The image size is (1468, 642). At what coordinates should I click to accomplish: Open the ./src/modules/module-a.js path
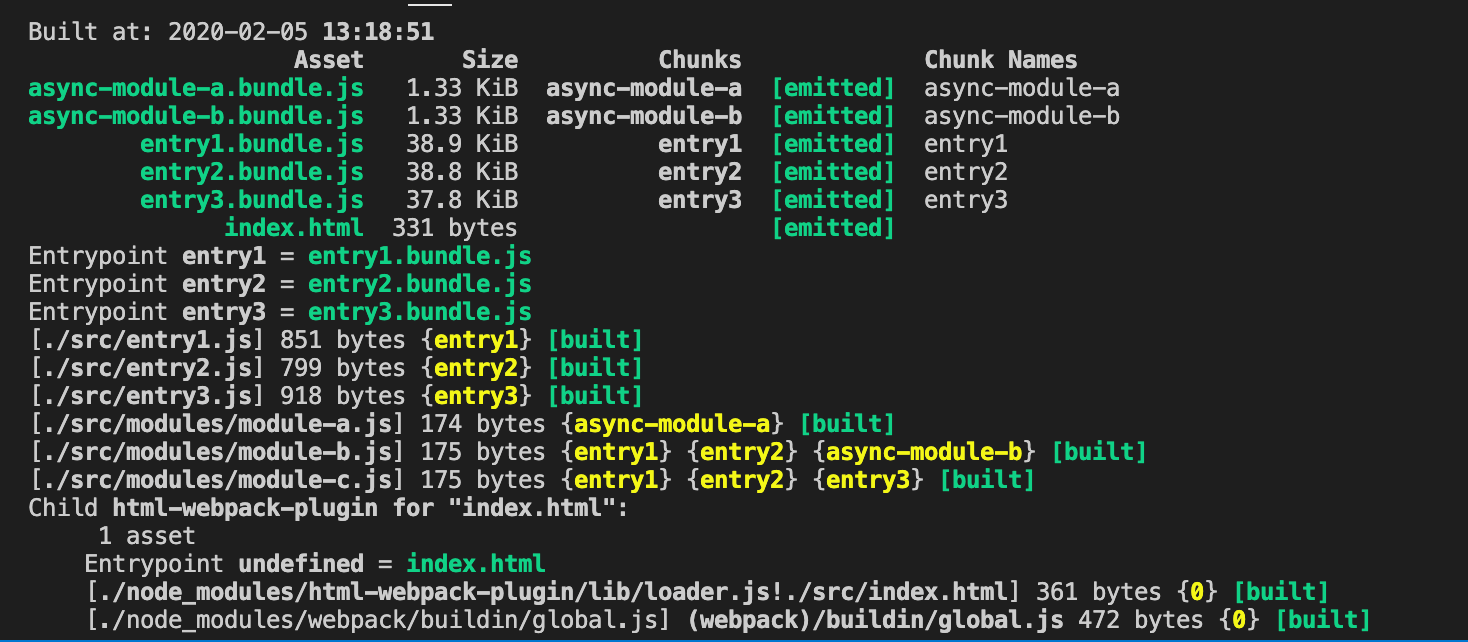point(216,424)
